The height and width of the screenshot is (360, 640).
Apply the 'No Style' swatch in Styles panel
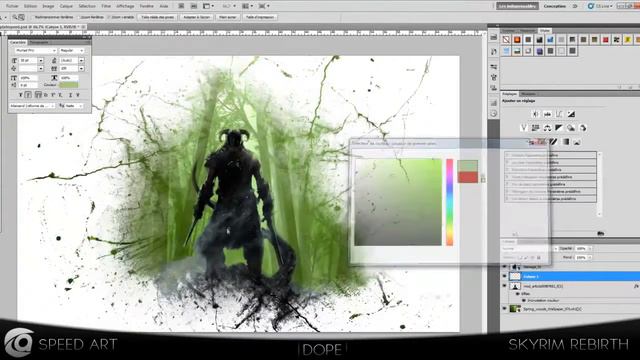coord(506,40)
